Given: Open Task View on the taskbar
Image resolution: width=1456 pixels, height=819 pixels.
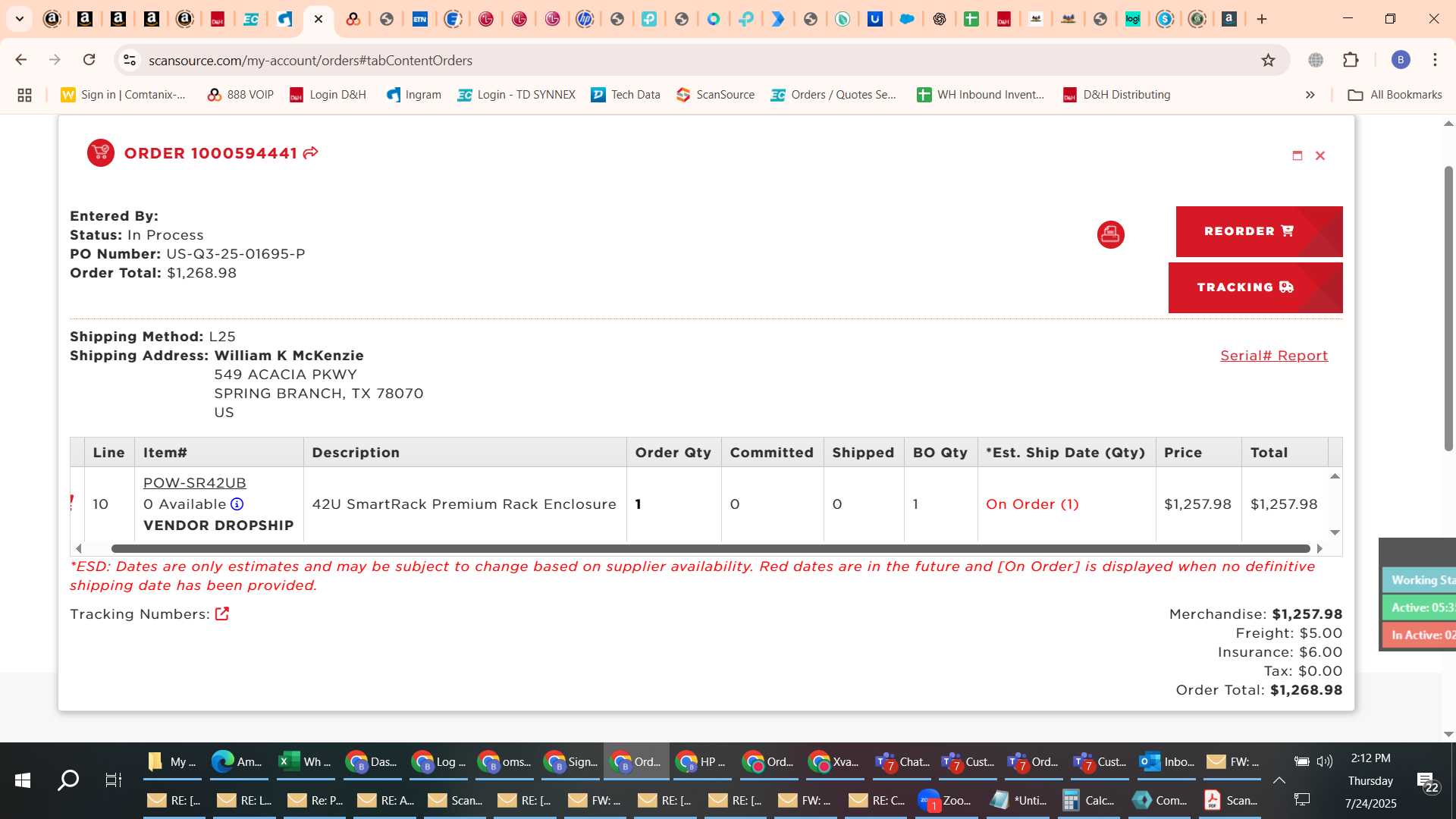Looking at the screenshot, I should pyautogui.click(x=113, y=780).
